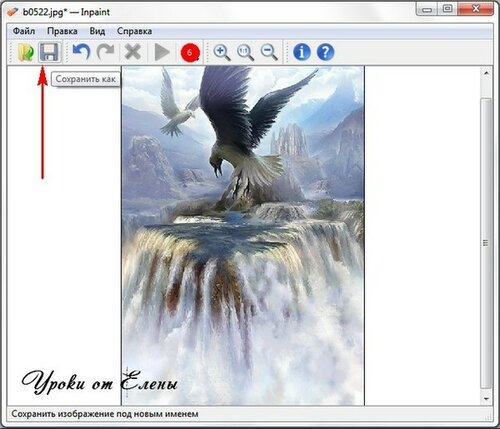Image resolution: width=500 pixels, height=429 pixels.
Task: Zoom out with the minus magnifier
Action: coord(269,53)
